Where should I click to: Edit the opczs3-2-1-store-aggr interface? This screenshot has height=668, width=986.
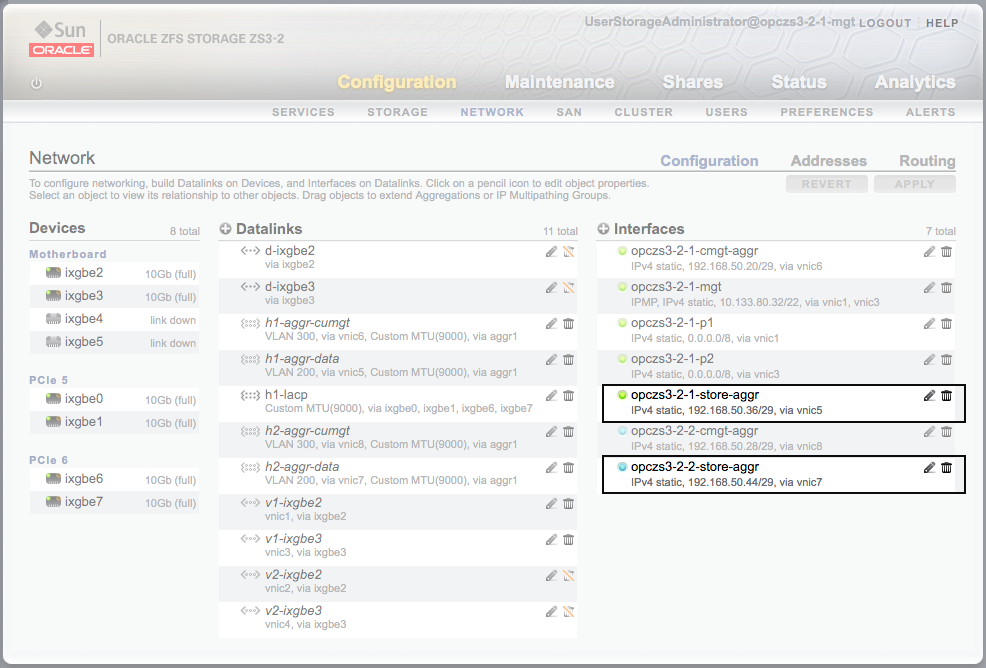coord(929,396)
